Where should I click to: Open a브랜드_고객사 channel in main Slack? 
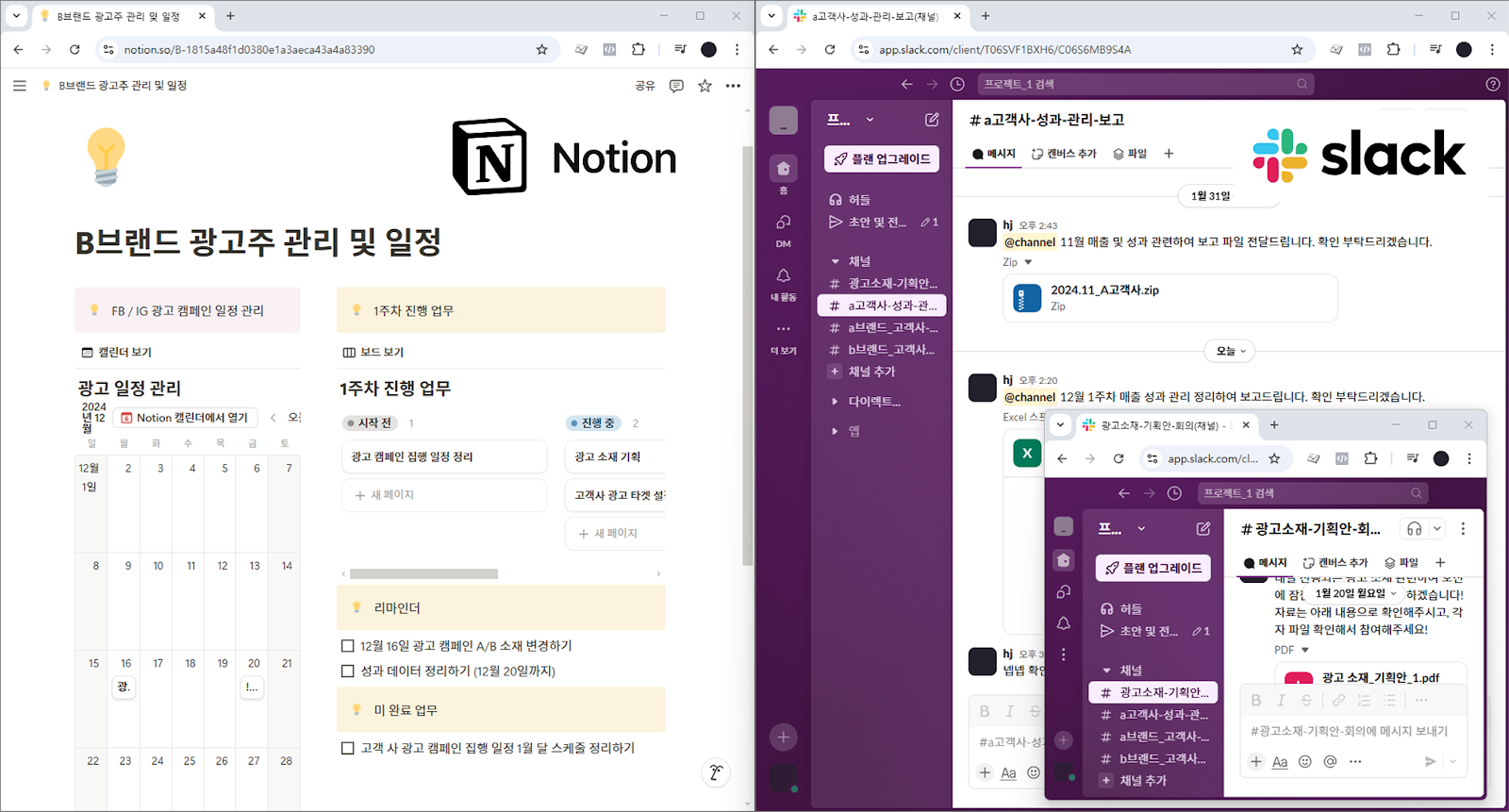point(882,328)
